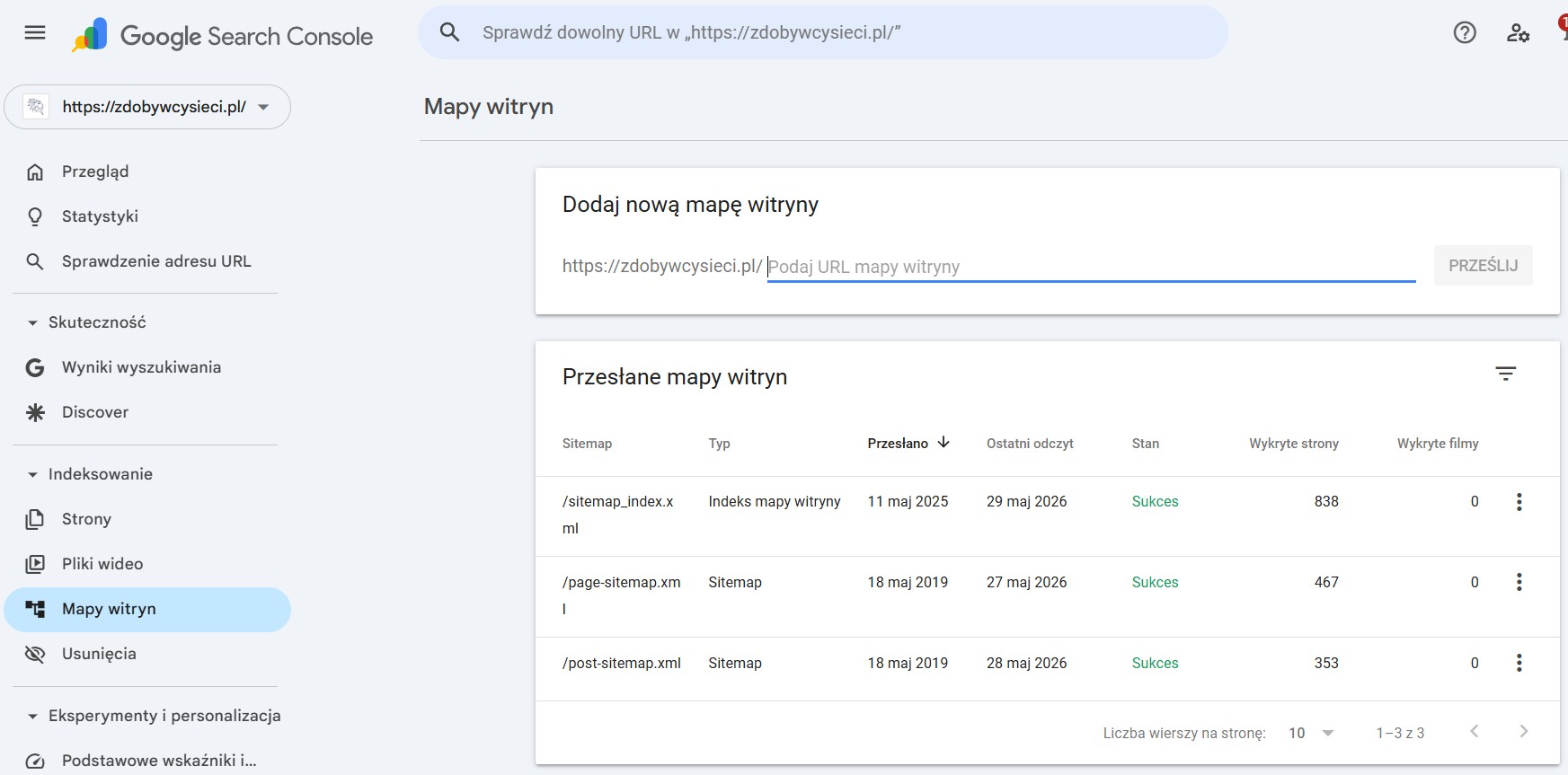Open the filter icon for submitted sitemaps
The image size is (1568, 775).
click(x=1506, y=374)
